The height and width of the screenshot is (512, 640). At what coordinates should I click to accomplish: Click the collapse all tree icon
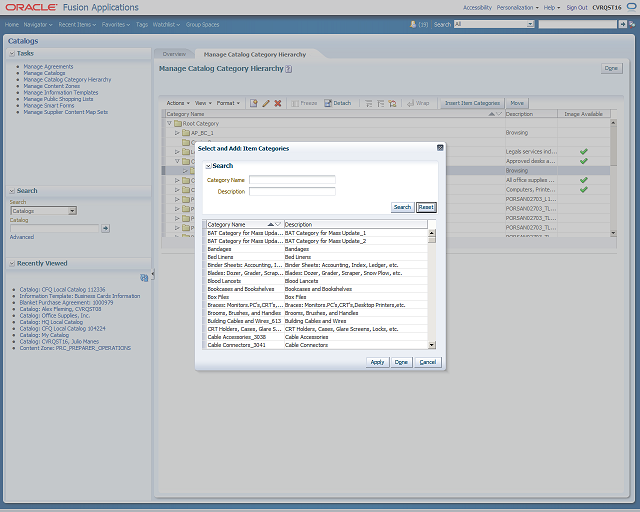tap(380, 103)
